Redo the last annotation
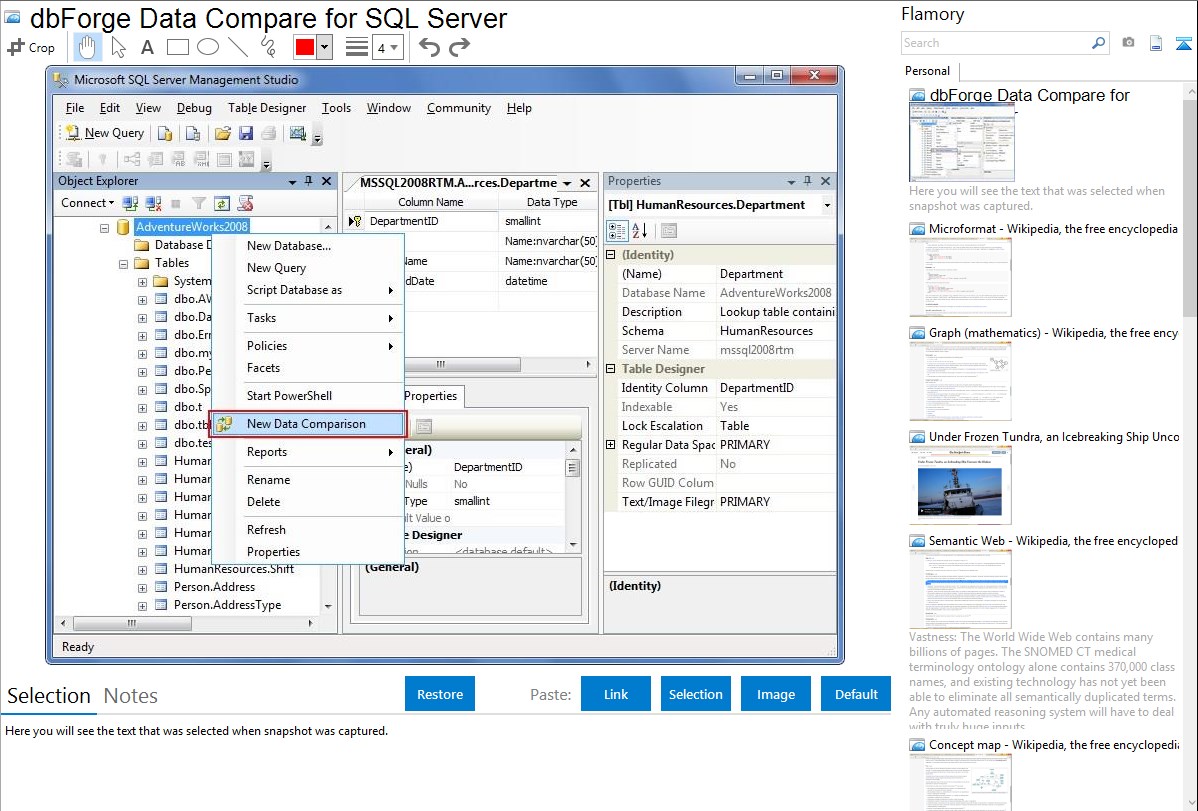Screen dimensions: 1198x811 point(459,47)
